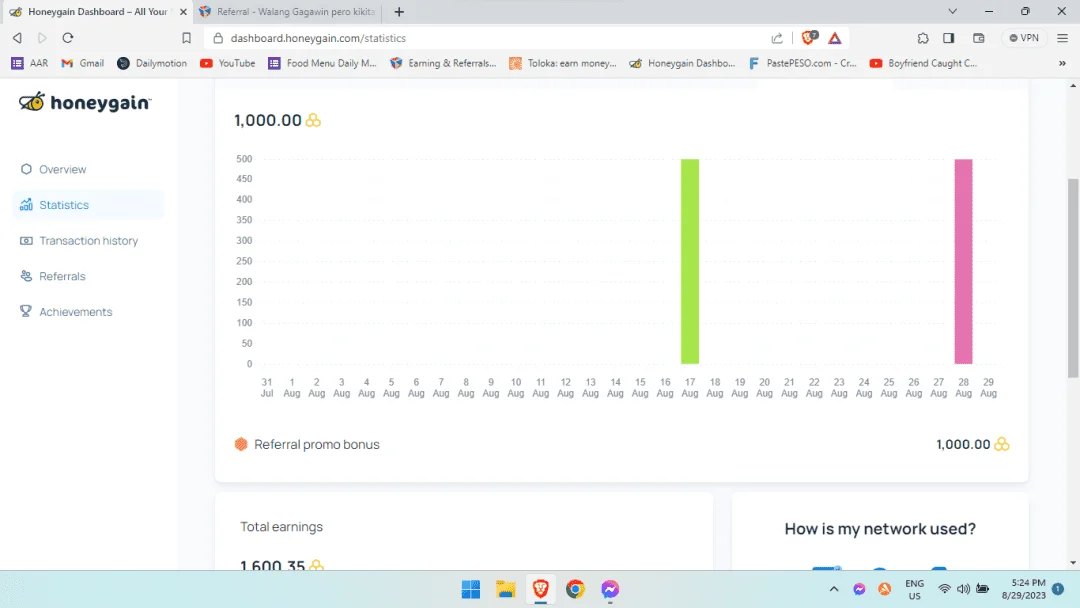This screenshot has width=1080, height=608.
Task: Open the Gmail bookmark
Action: point(82,63)
